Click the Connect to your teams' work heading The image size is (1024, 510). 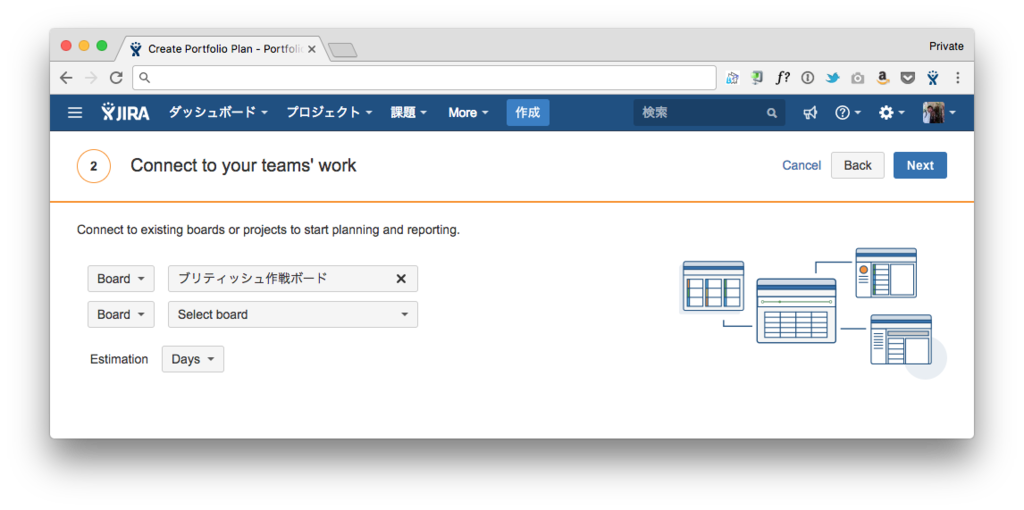[244, 166]
